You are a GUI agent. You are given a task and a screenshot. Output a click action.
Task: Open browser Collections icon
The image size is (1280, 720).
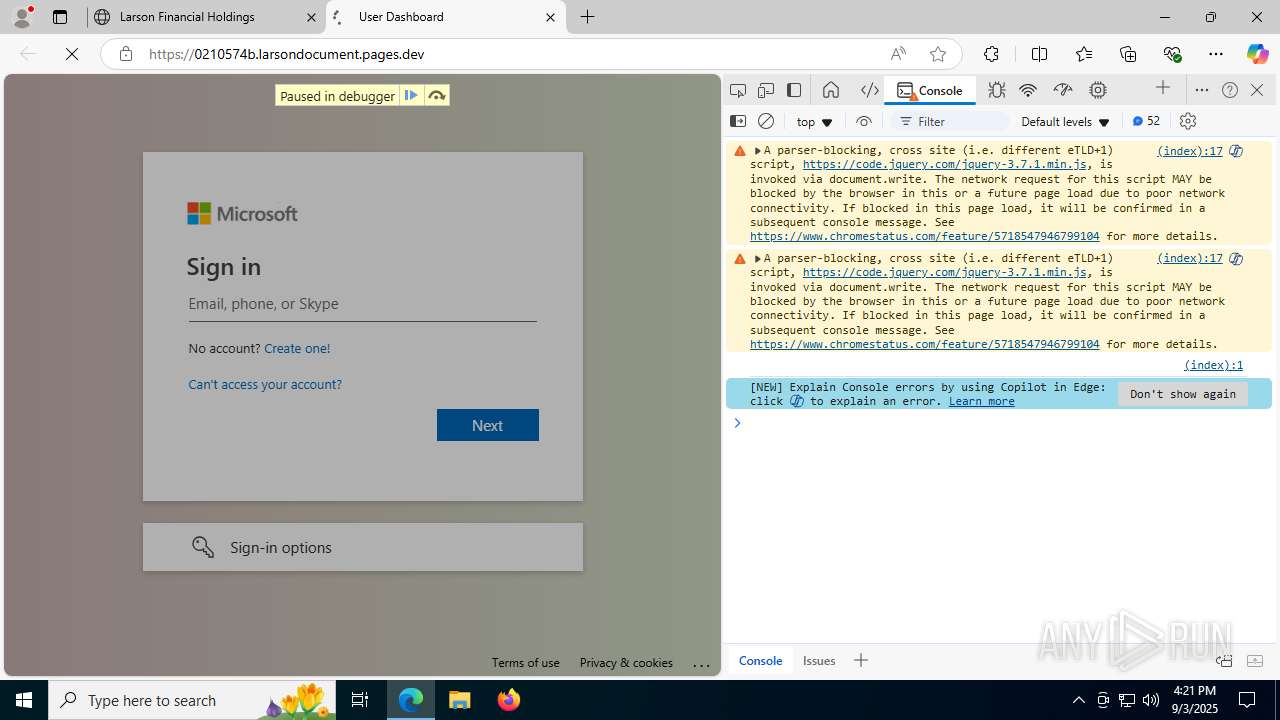[x=1128, y=54]
